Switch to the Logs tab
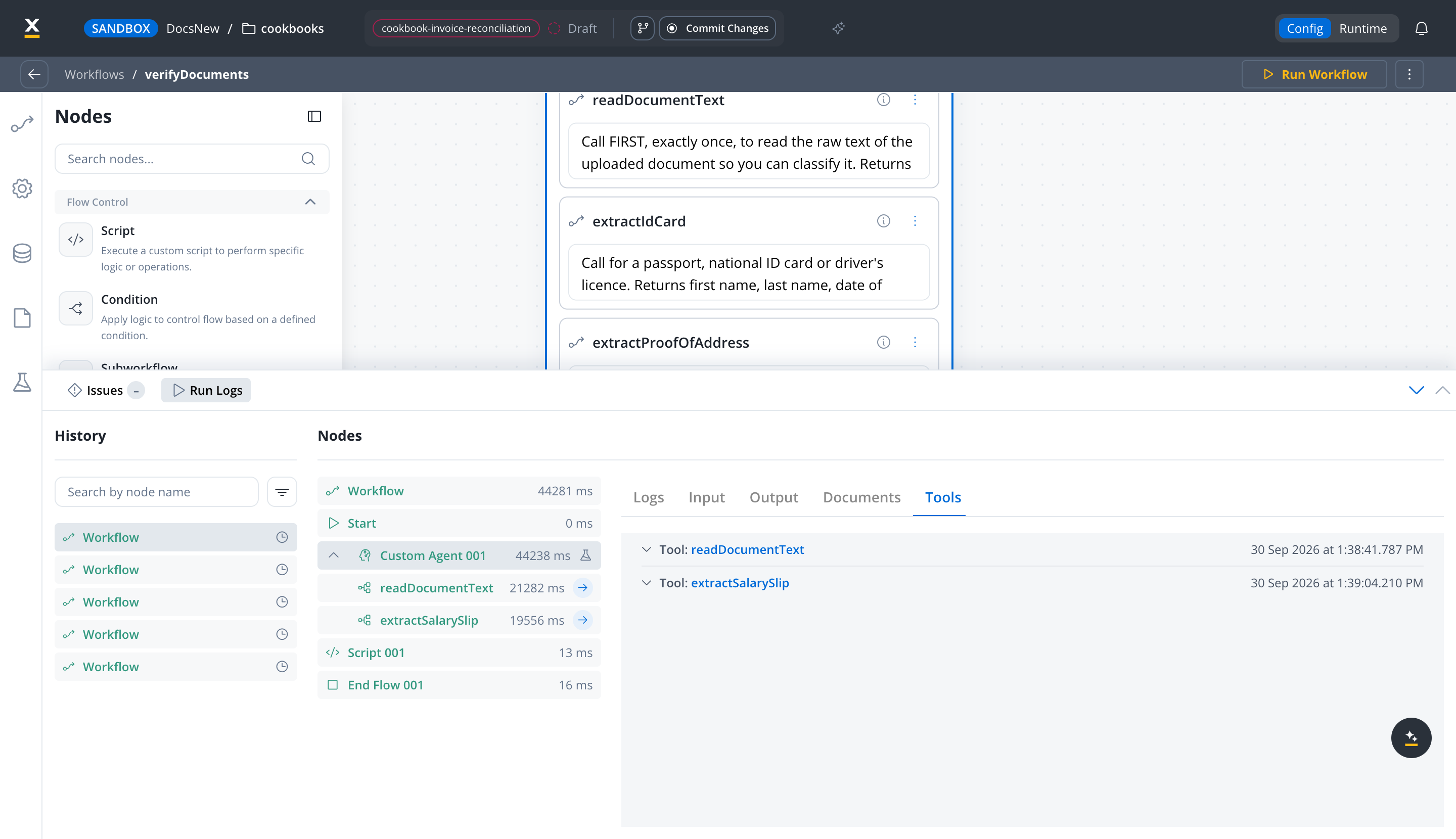Screen dimensions: 1456x839 [649, 497]
